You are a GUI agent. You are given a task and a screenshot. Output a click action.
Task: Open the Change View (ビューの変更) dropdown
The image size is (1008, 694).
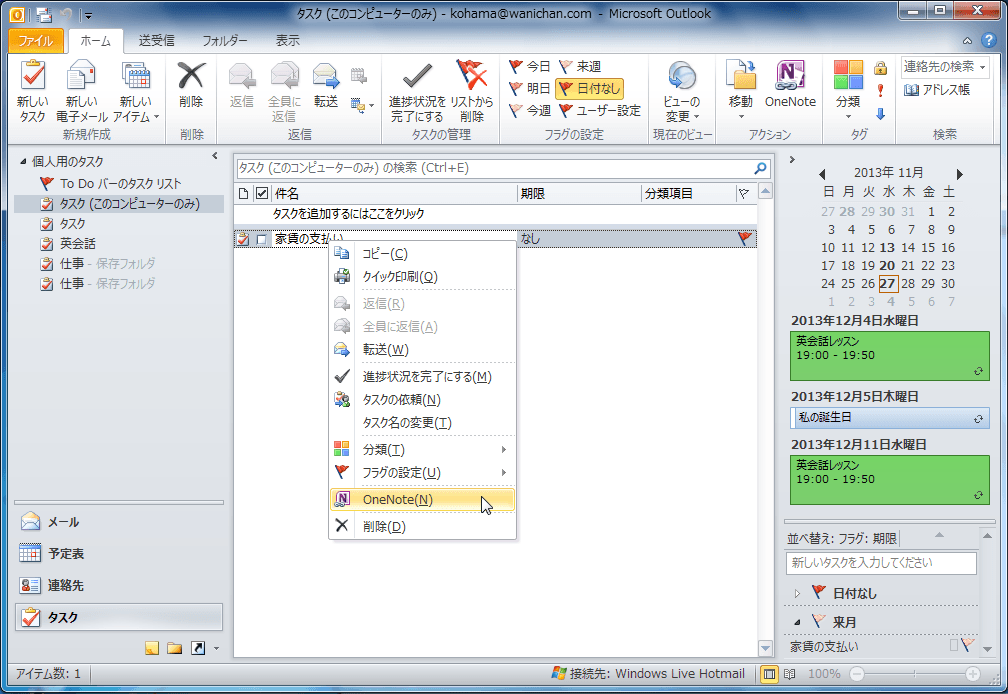681,91
